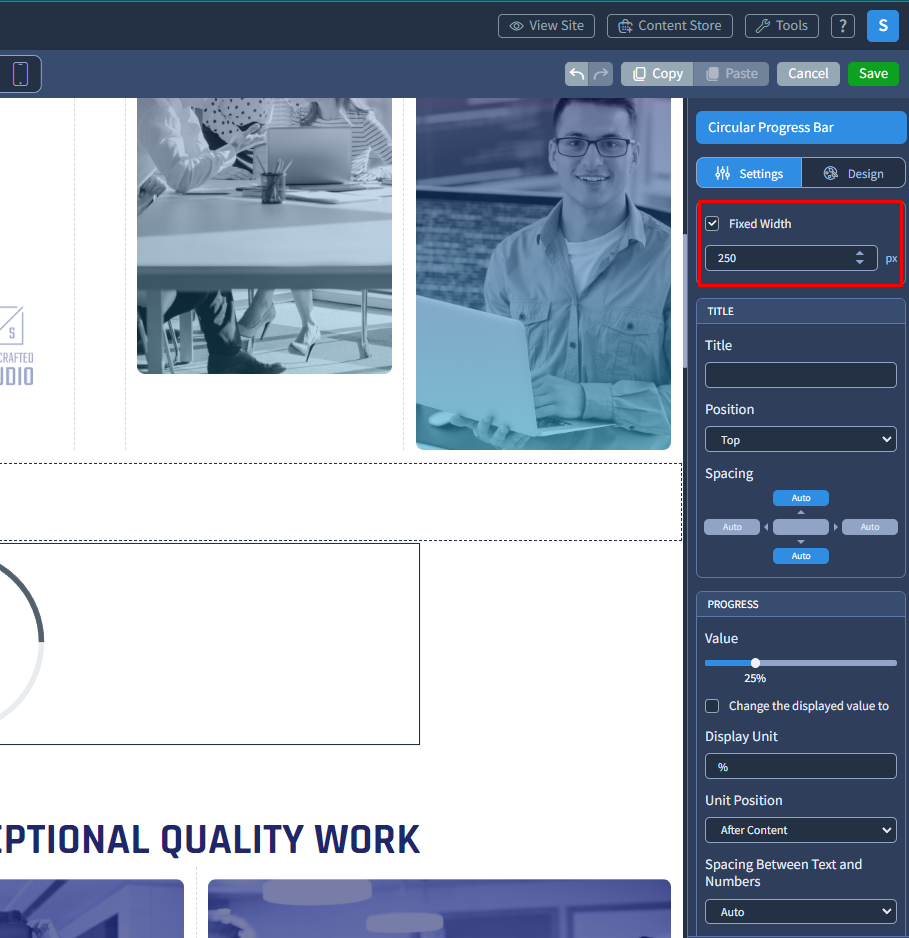Click the View Site button

tap(547, 26)
